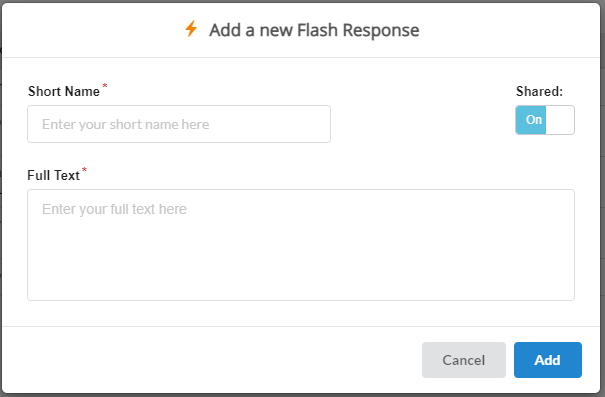Click the Full Text label

[x=53, y=176]
